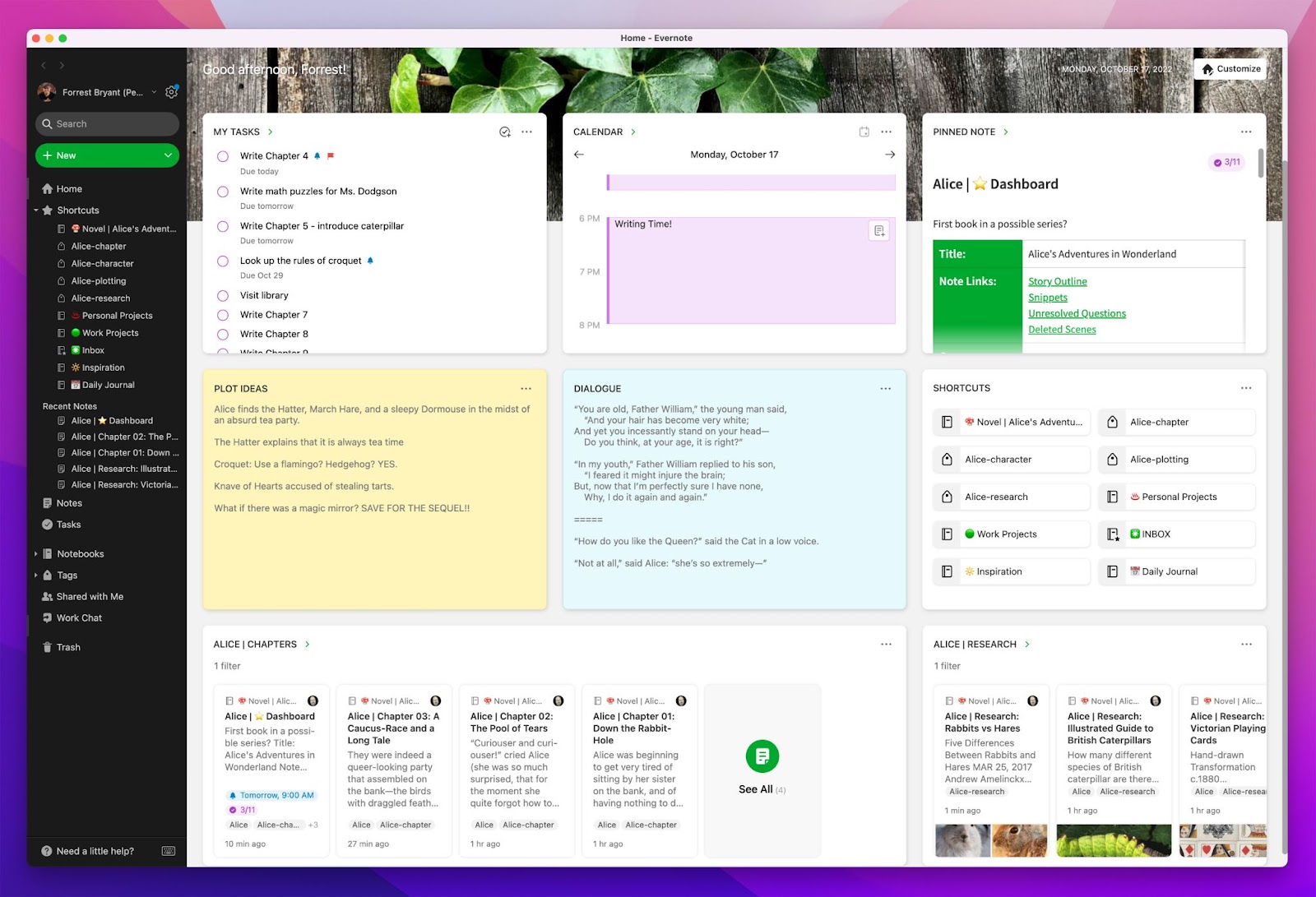This screenshot has height=897, width=1316.
Task: Click the Search field in sidebar
Action: tap(107, 123)
